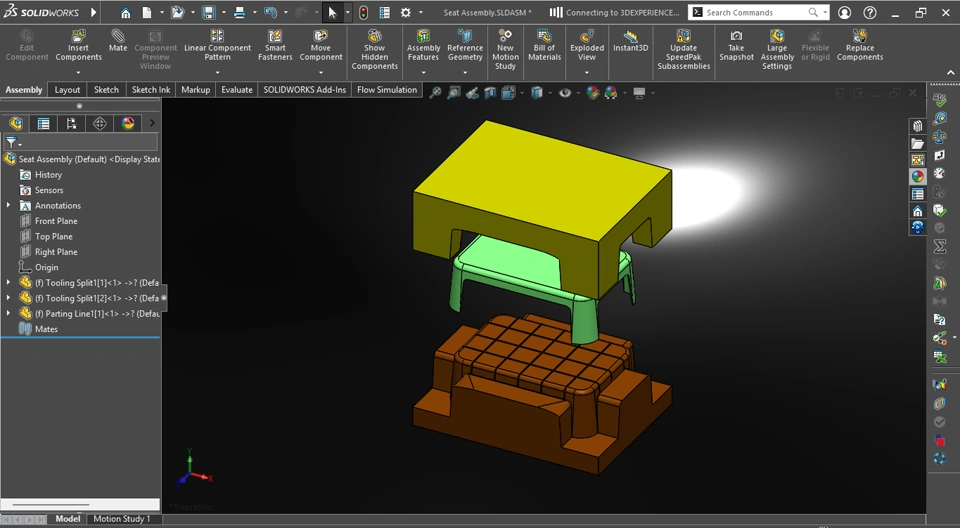Image resolution: width=960 pixels, height=528 pixels.
Task: Select Front Plane in the feature tree
Action: click(x=56, y=221)
